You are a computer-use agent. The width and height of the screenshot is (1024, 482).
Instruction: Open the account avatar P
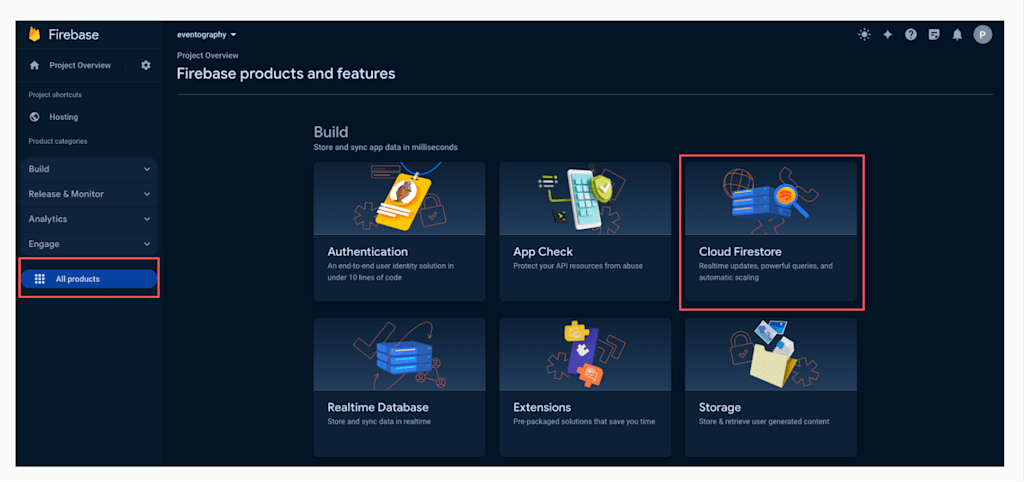(982, 35)
